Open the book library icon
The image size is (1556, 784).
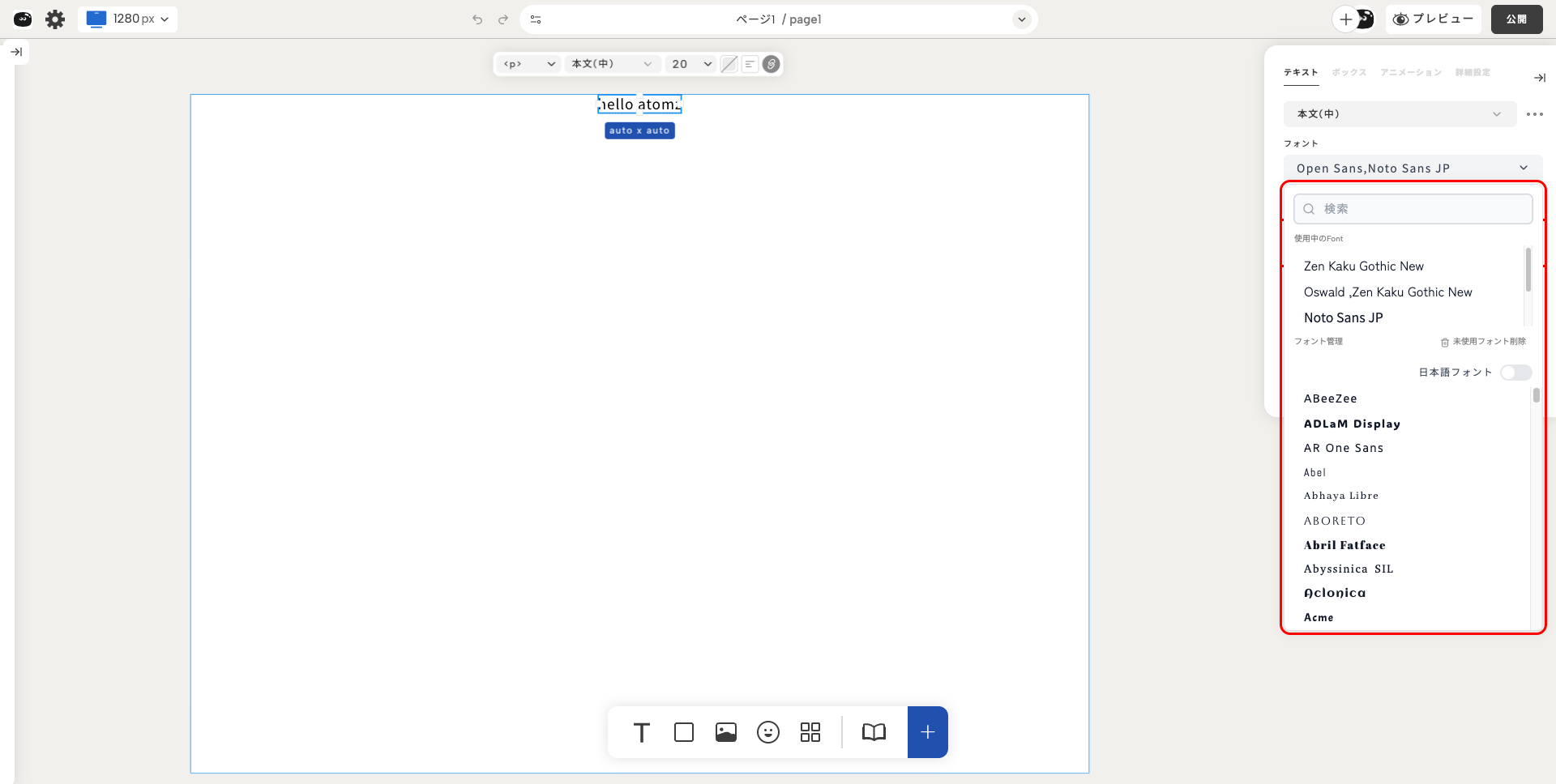[x=874, y=732]
